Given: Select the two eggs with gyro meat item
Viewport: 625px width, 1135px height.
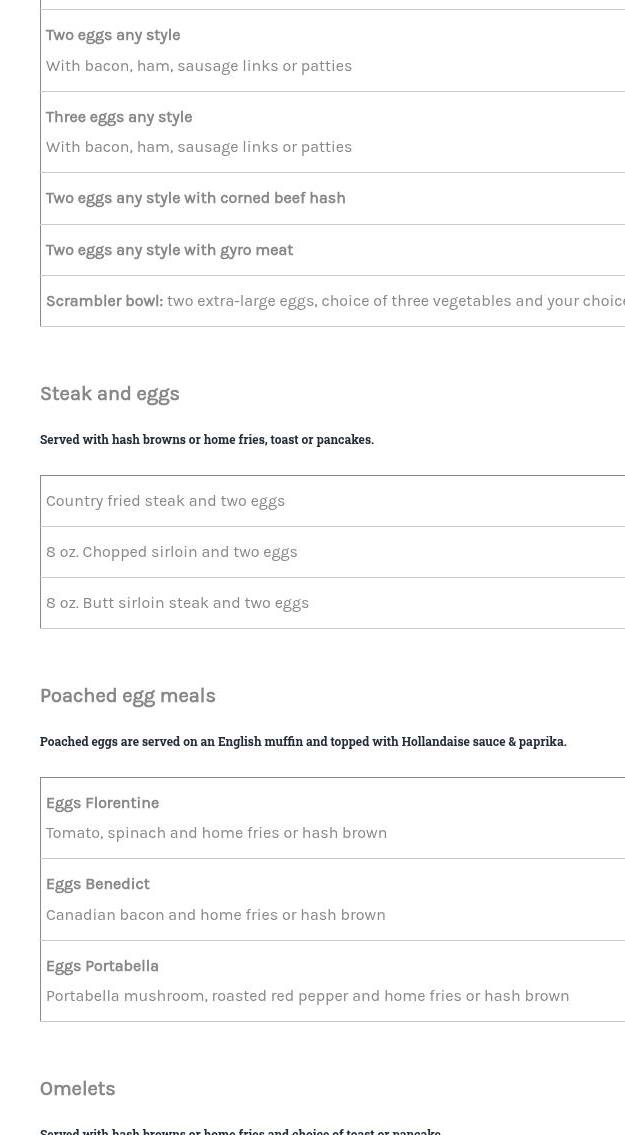Looking at the screenshot, I should click(169, 250).
